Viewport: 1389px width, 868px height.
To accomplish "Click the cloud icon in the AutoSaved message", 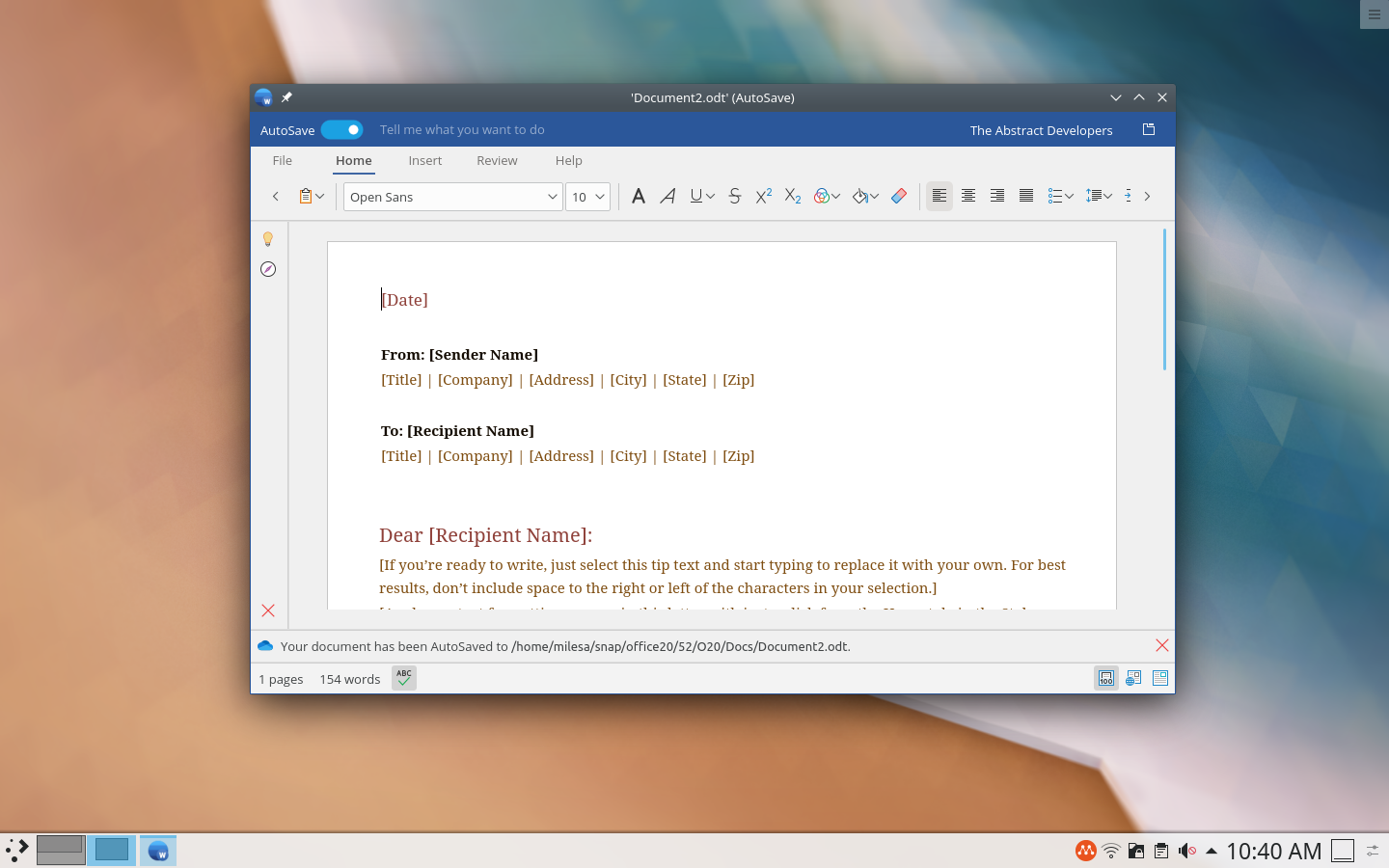I will click(x=265, y=645).
